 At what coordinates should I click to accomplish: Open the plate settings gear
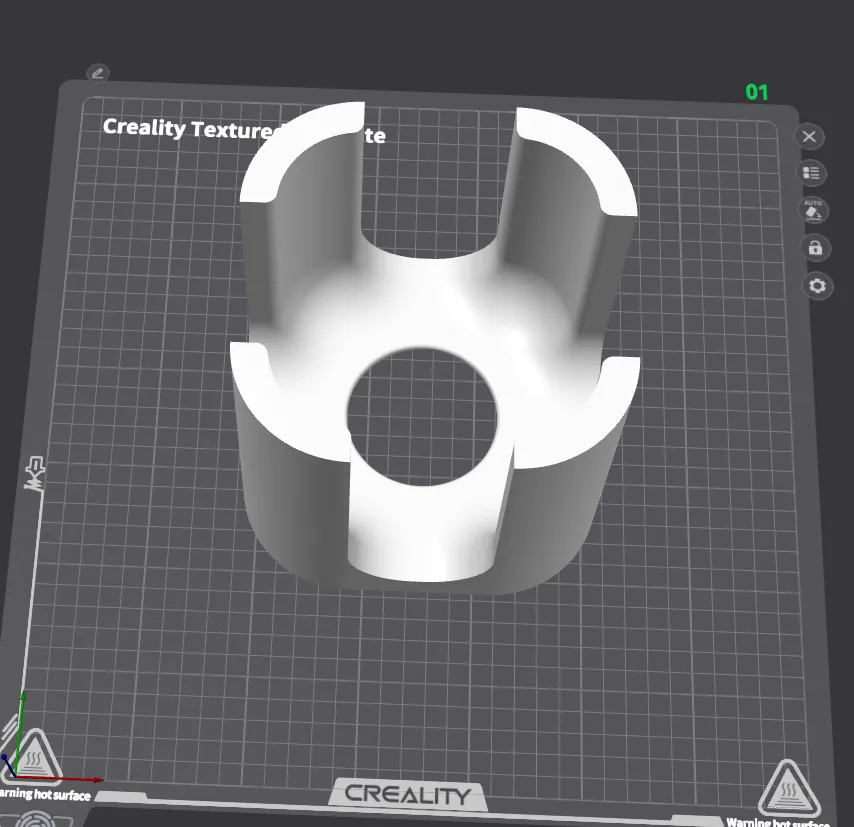[x=816, y=286]
